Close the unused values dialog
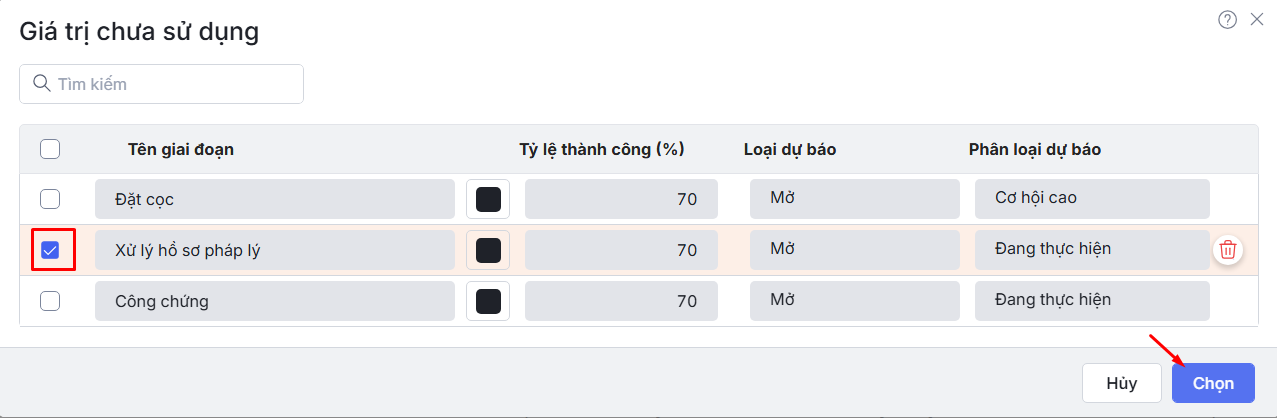This screenshot has height=418, width=1277. tap(1257, 20)
